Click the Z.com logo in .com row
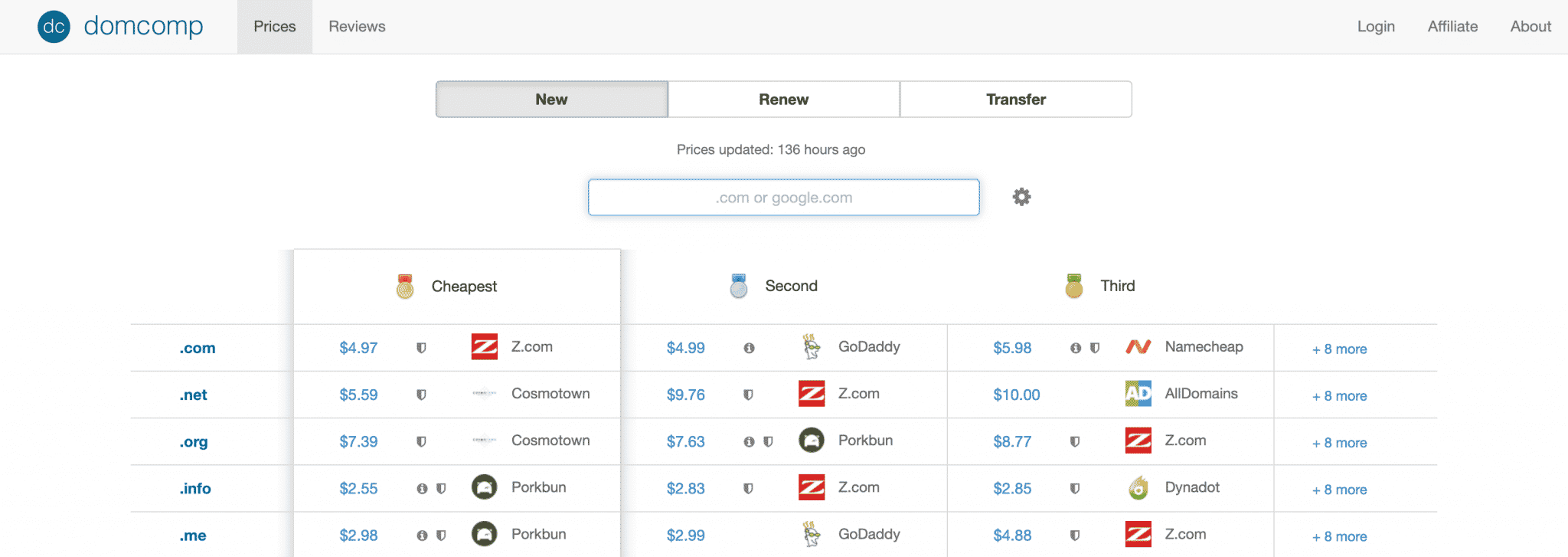 [x=485, y=347]
